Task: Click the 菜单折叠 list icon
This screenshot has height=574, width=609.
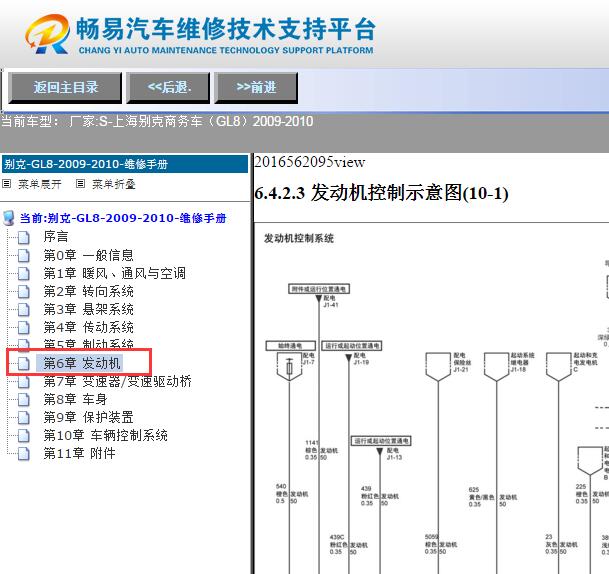Action: 80,183
